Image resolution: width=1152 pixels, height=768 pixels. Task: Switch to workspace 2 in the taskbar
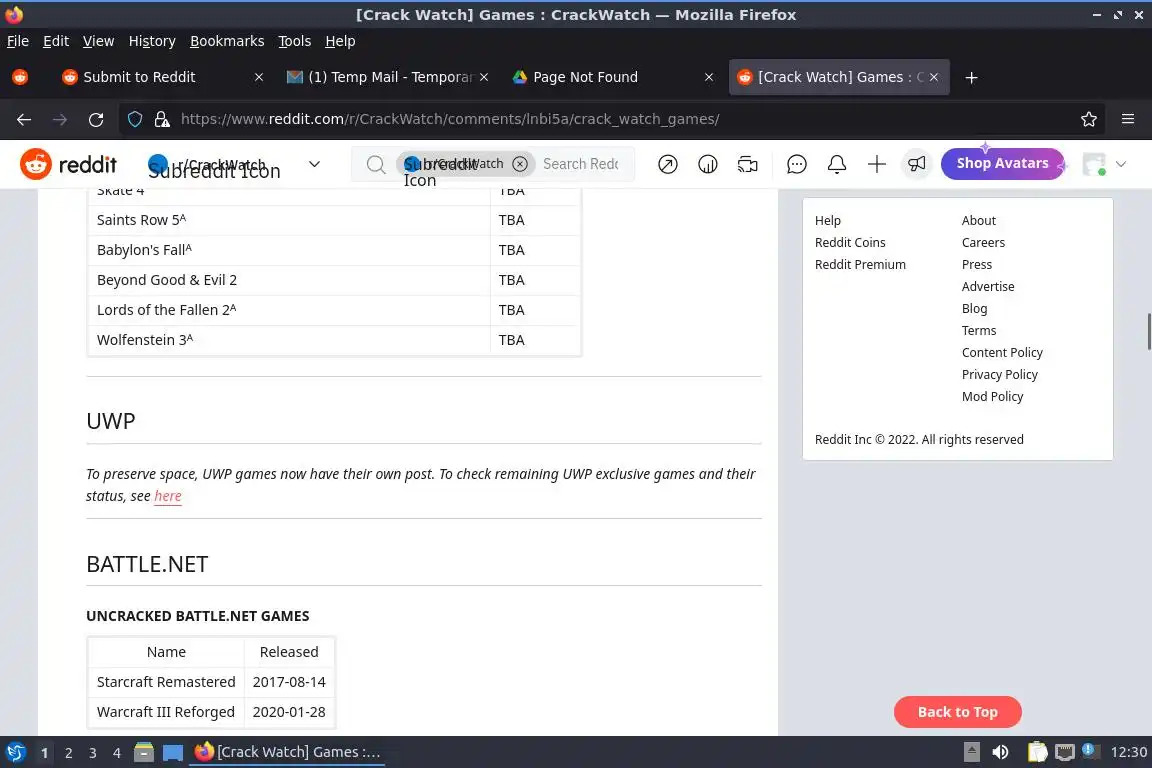(x=68, y=753)
